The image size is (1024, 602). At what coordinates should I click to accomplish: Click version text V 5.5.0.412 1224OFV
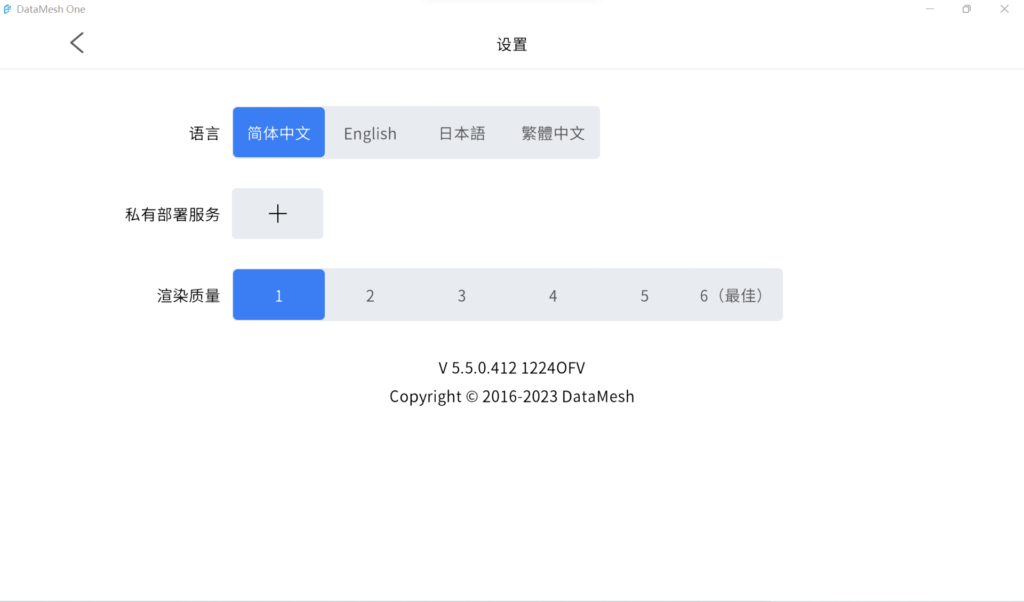(512, 368)
